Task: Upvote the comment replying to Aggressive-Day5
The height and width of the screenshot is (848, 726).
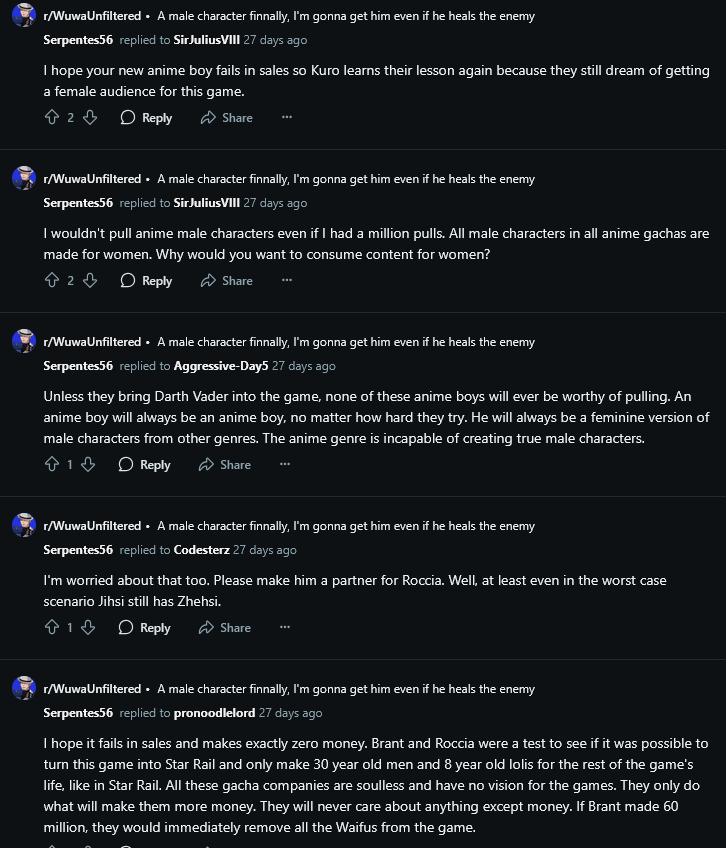Action: [x=52, y=464]
